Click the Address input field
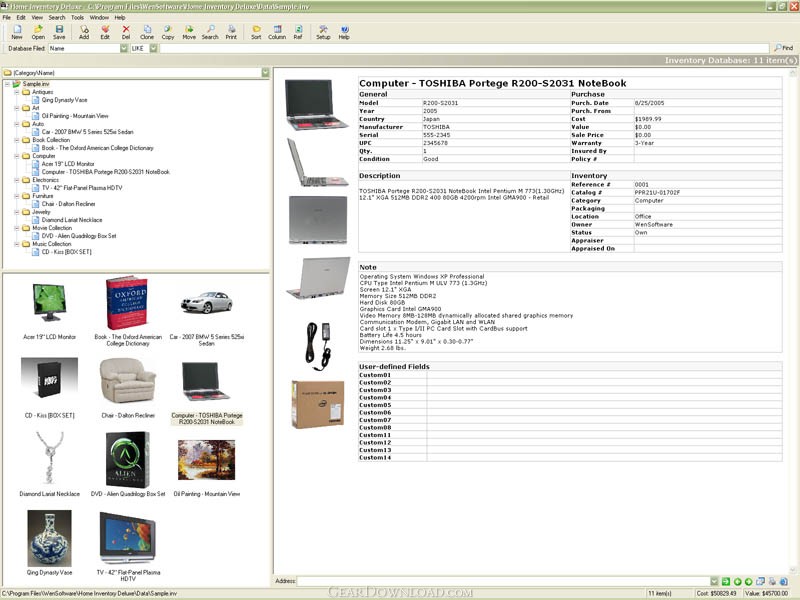The width and height of the screenshot is (800, 600). [504, 581]
